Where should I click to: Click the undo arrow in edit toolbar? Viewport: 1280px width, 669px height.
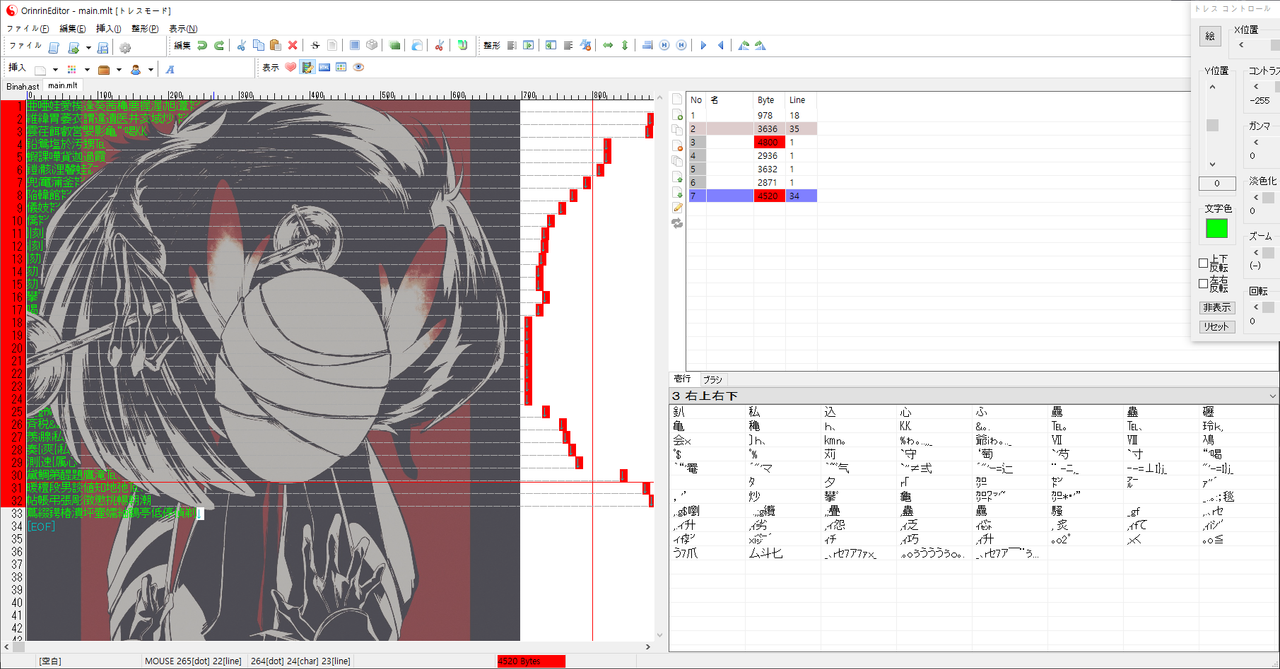click(x=202, y=46)
